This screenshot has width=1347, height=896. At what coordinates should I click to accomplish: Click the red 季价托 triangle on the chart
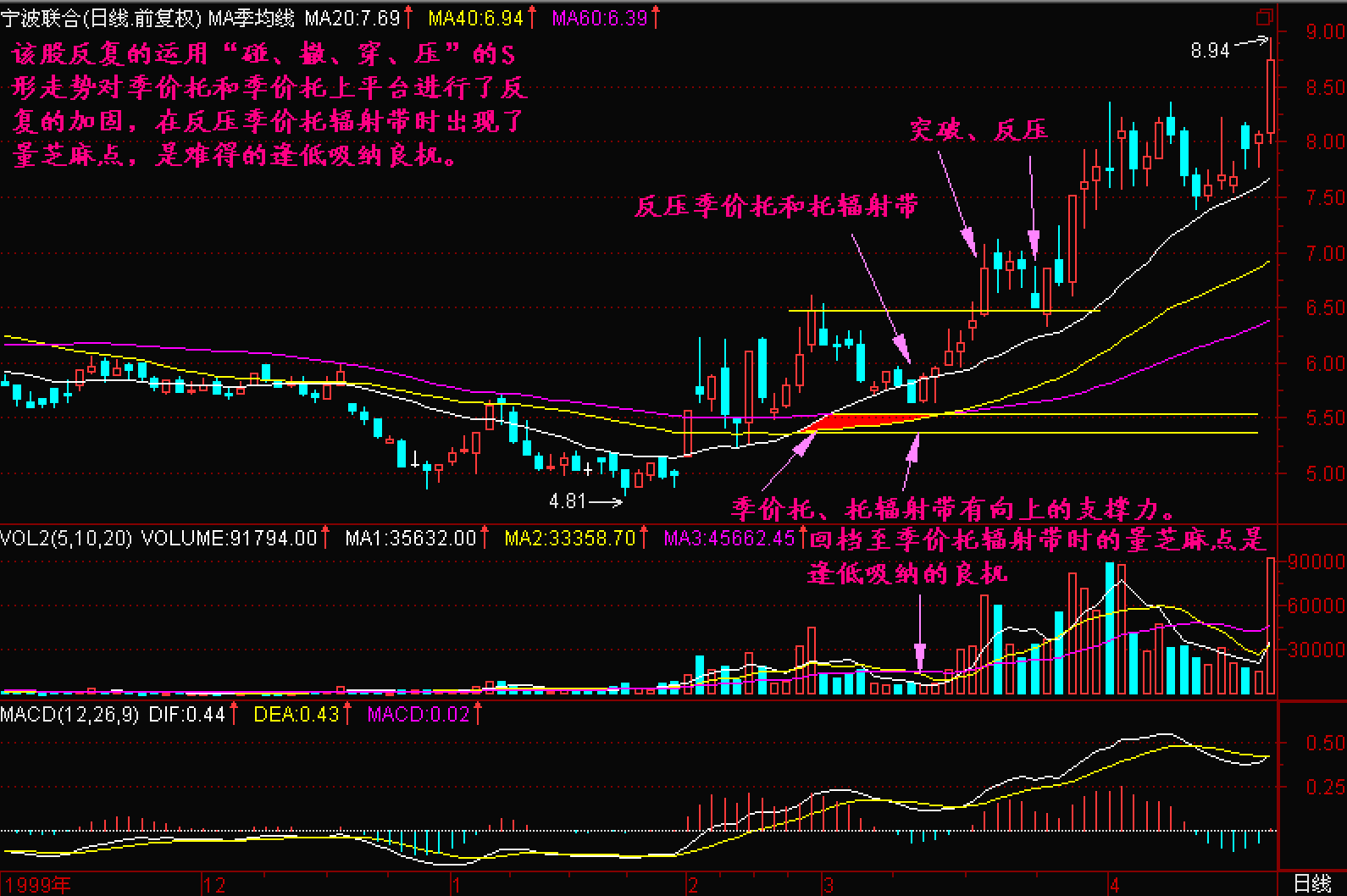(856, 421)
